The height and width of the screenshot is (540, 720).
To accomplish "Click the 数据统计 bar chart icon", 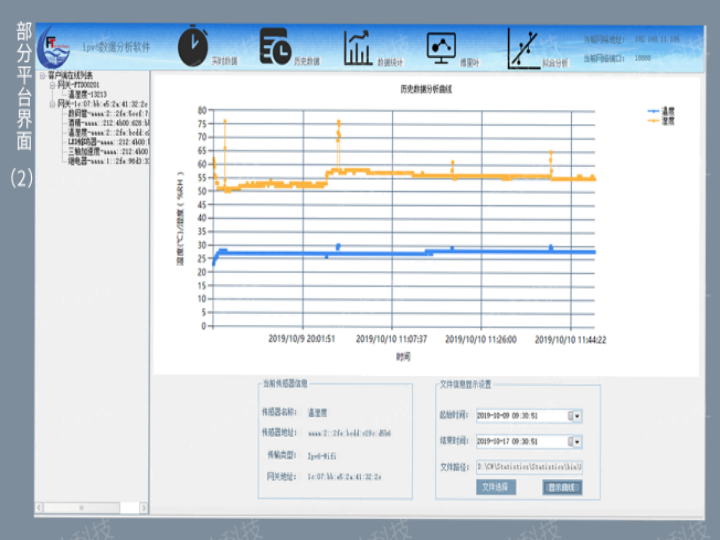I will click(x=358, y=46).
